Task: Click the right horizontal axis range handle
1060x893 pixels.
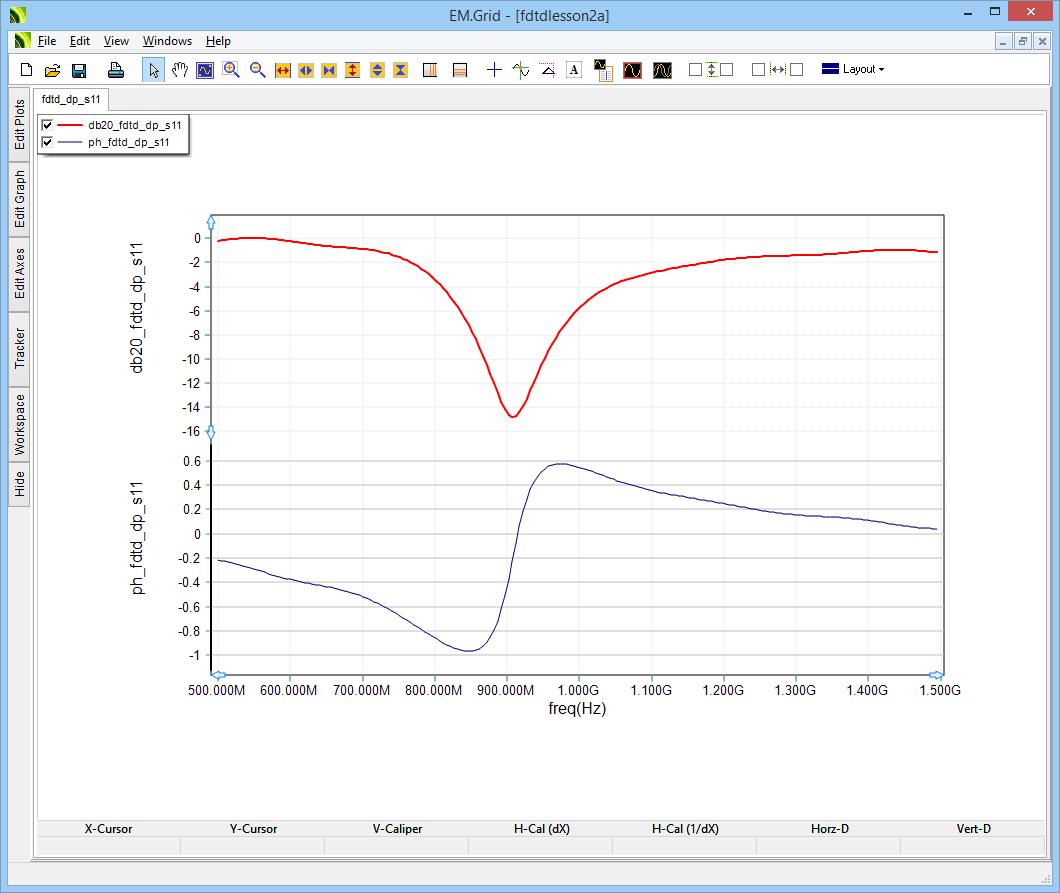Action: click(935, 676)
